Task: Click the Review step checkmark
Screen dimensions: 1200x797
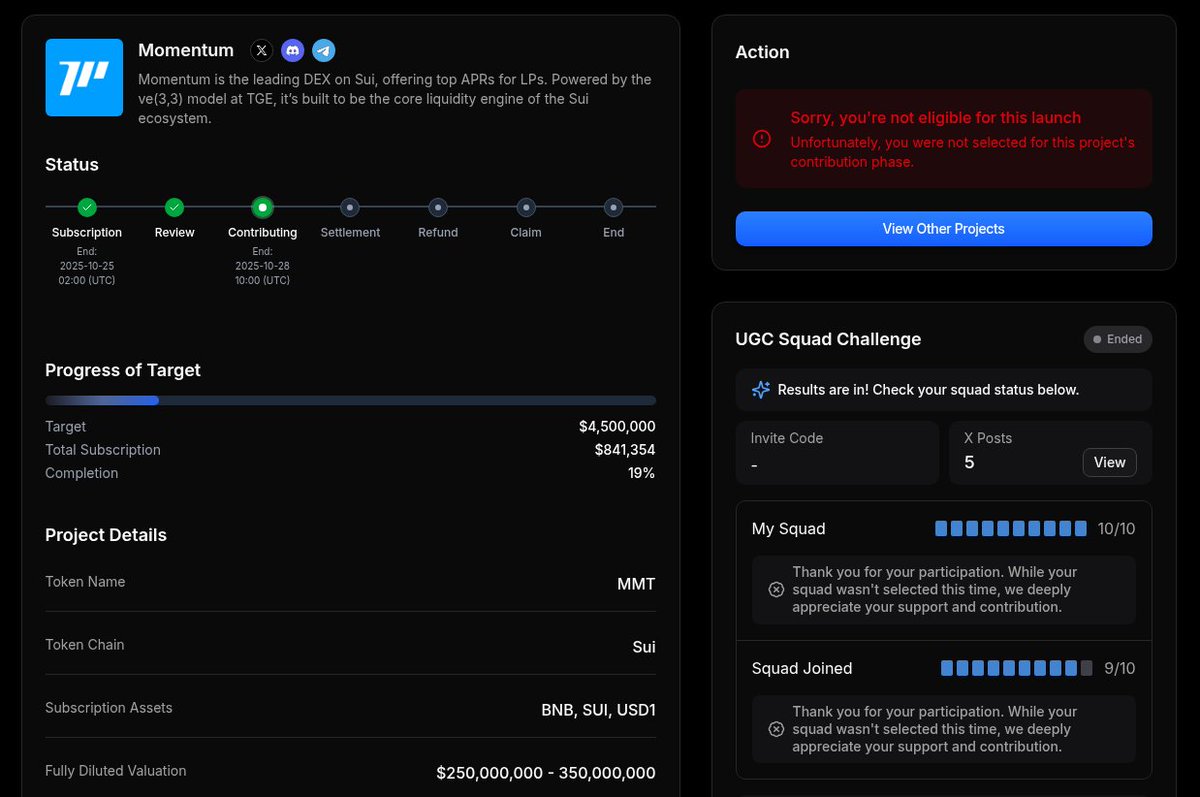Action: tap(174, 207)
